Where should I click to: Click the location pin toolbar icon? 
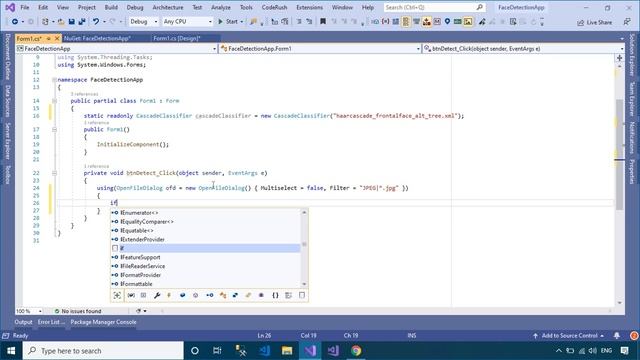click(x=447, y=22)
